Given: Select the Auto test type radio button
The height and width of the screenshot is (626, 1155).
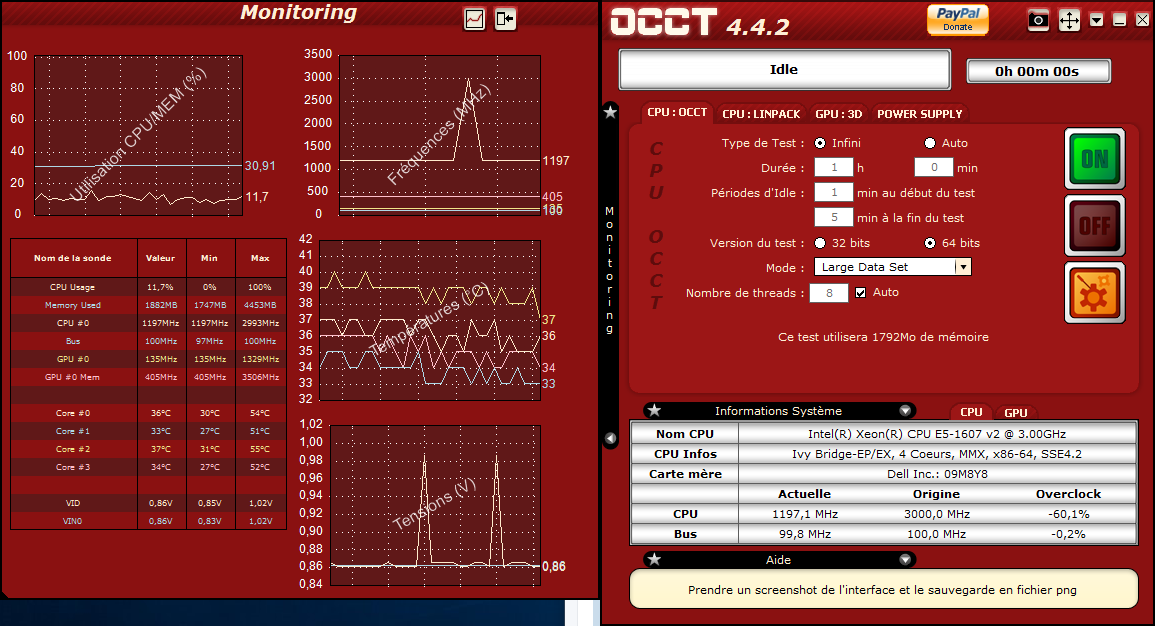Looking at the screenshot, I should (930, 143).
